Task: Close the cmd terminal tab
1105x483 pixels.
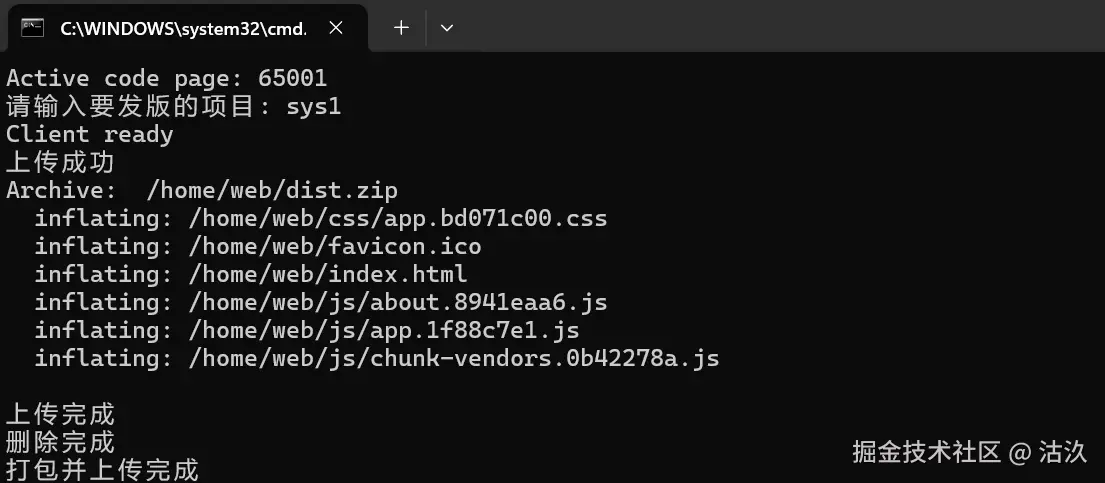Action: (336, 27)
